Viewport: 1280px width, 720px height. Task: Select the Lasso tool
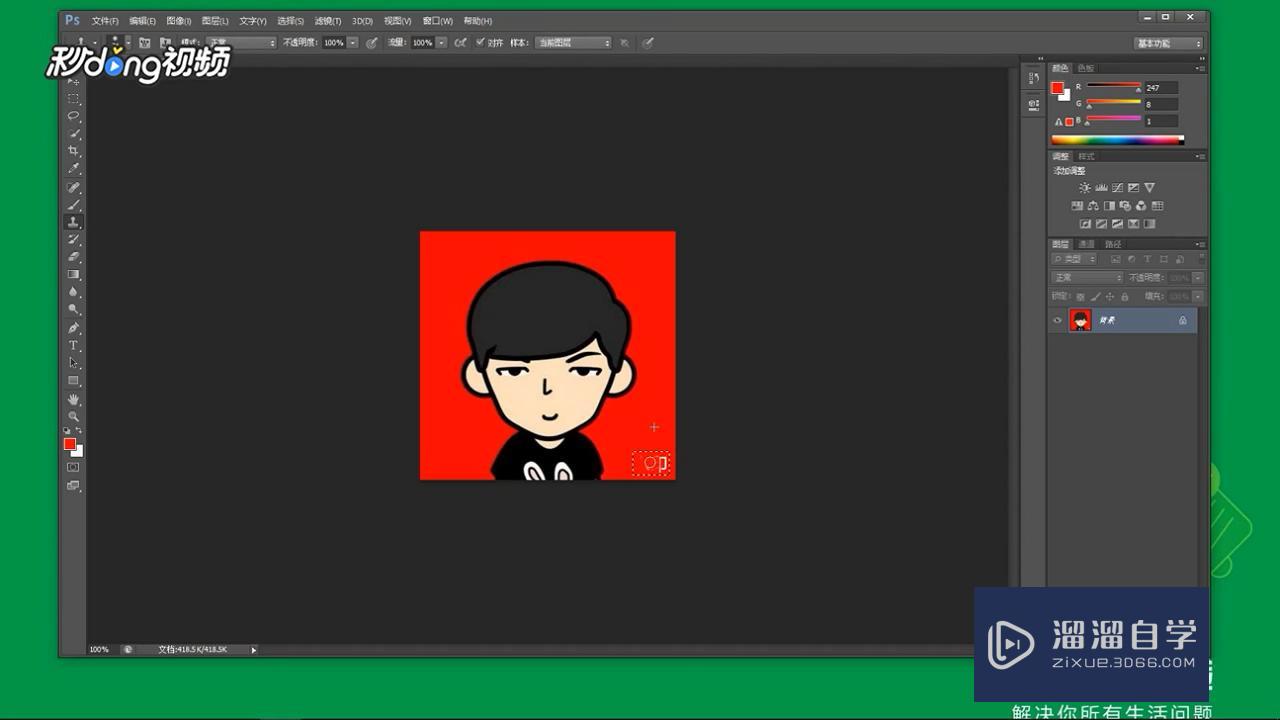(x=73, y=116)
